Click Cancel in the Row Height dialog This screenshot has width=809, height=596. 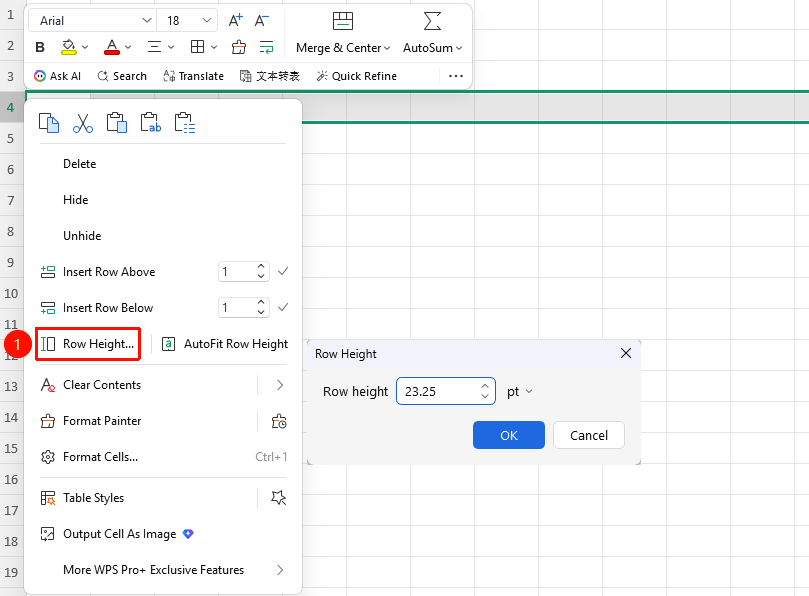tap(589, 435)
